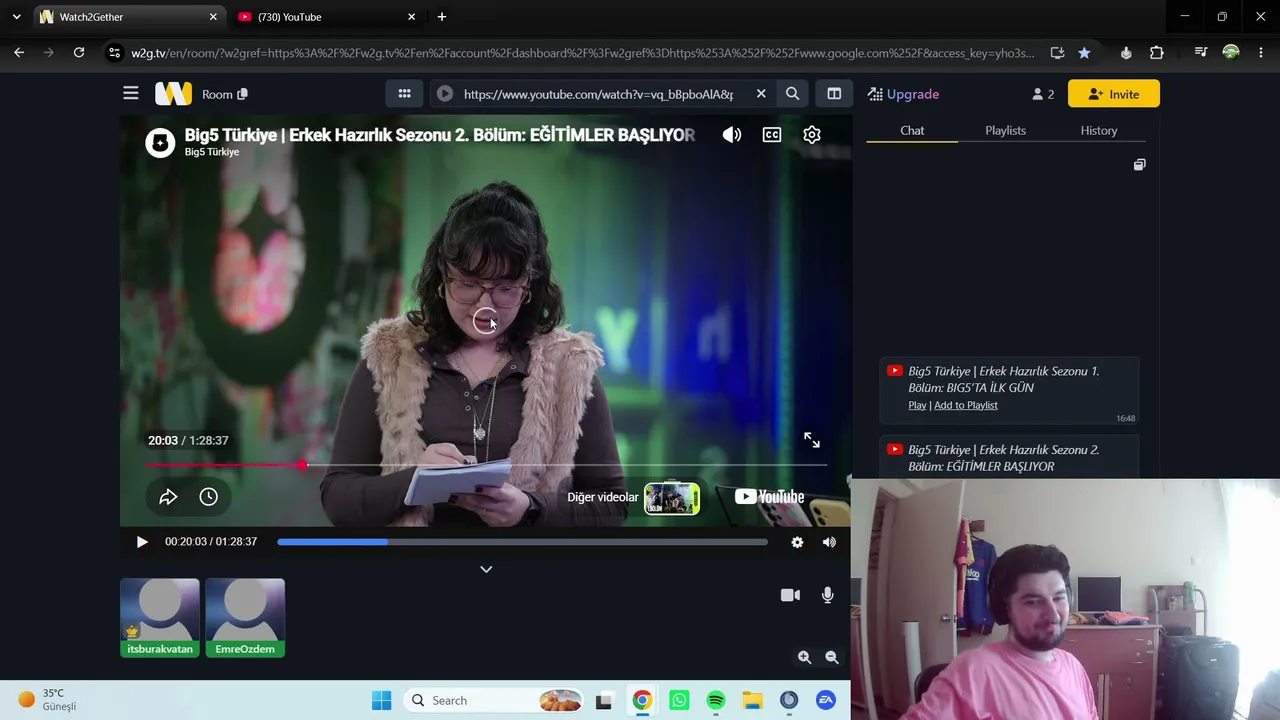This screenshot has width=1280, height=720.
Task: Reload the current page
Action: 79,53
